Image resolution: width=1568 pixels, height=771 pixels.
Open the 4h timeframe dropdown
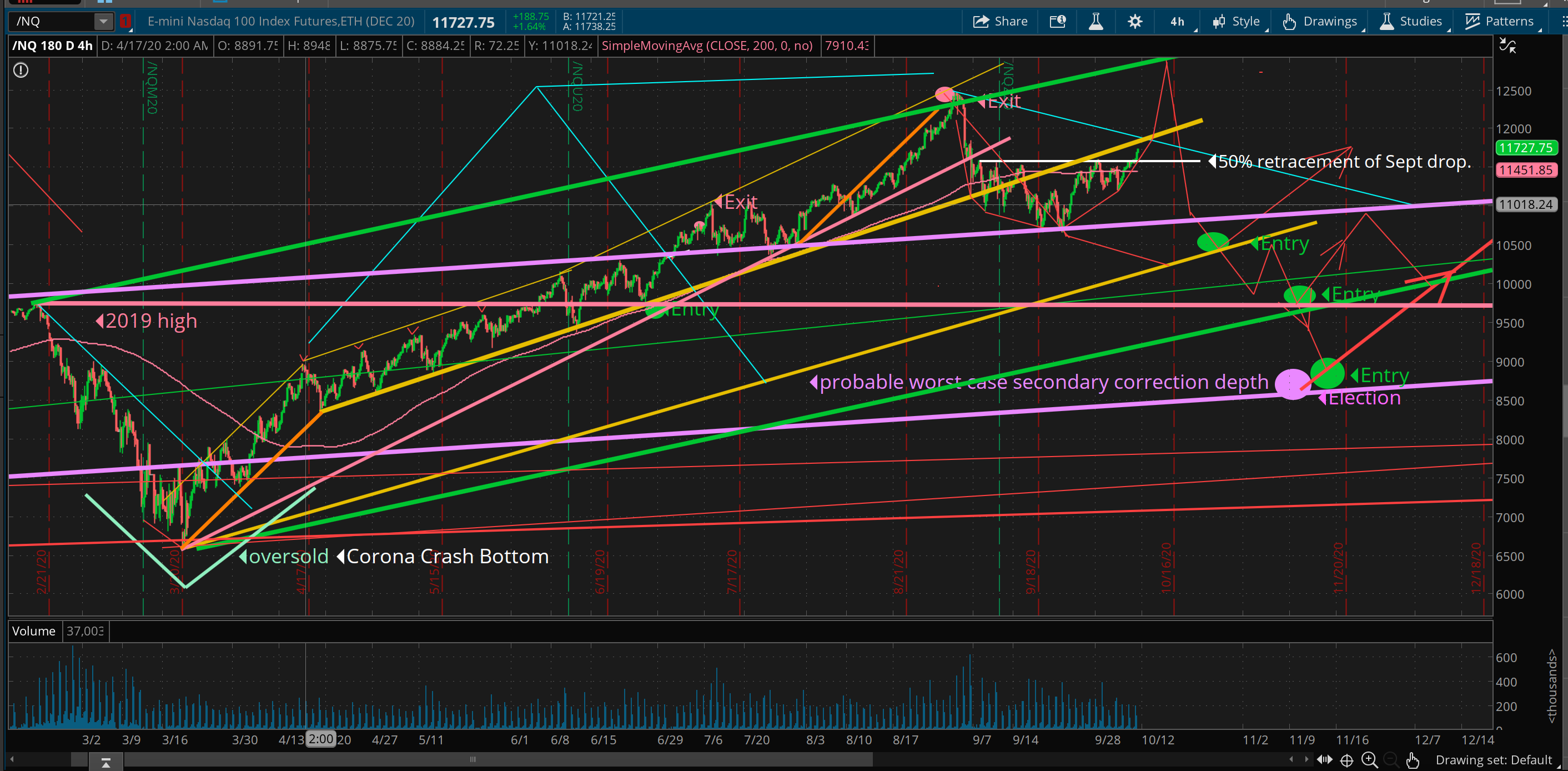pos(1178,21)
